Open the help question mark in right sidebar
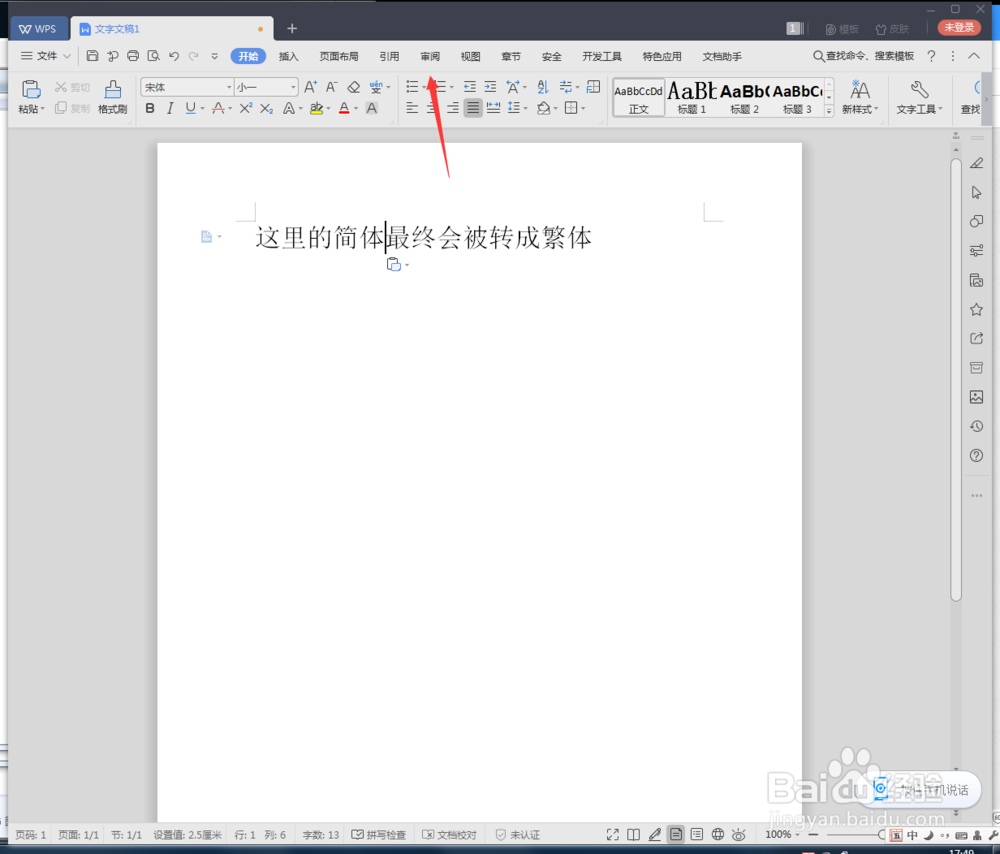The image size is (1000, 854). click(x=976, y=455)
